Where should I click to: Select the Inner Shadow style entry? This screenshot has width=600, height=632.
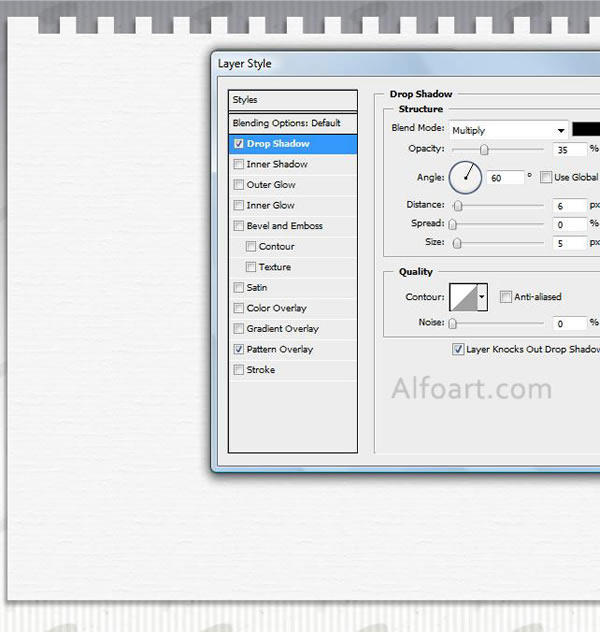click(293, 164)
